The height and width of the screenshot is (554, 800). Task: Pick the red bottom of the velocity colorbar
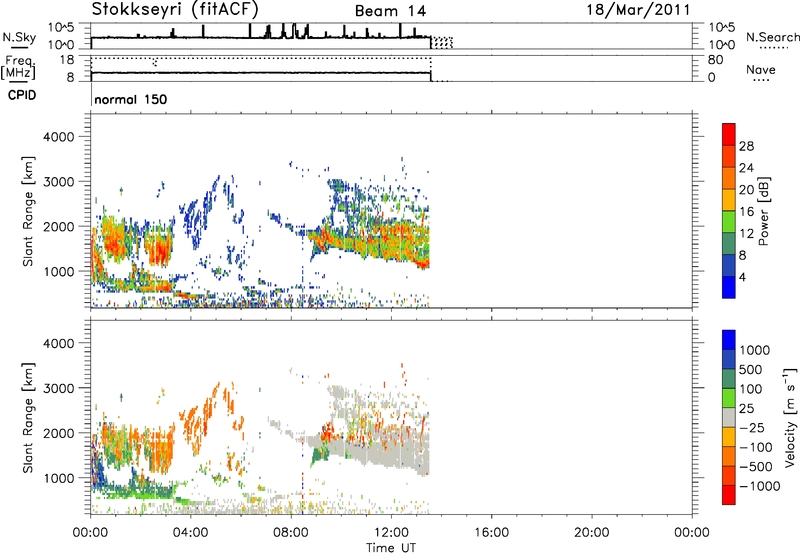(x=729, y=495)
